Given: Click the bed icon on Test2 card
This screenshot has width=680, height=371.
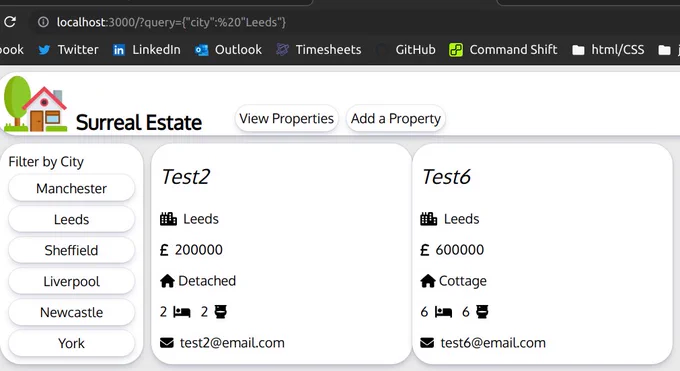Looking at the screenshot, I should pos(182,312).
